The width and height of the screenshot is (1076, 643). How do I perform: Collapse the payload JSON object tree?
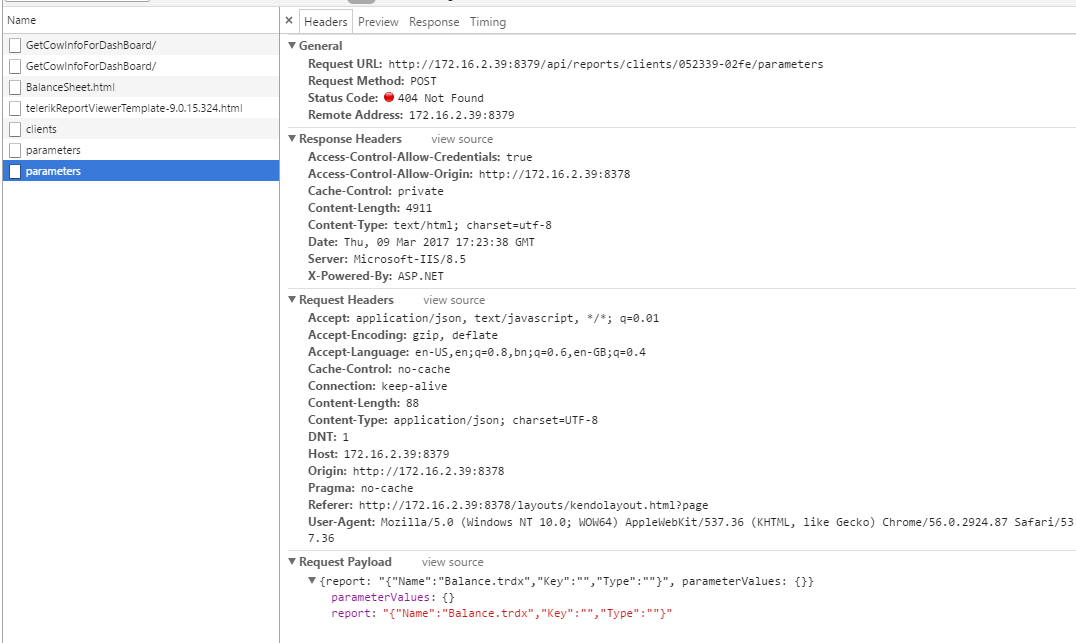(x=313, y=581)
